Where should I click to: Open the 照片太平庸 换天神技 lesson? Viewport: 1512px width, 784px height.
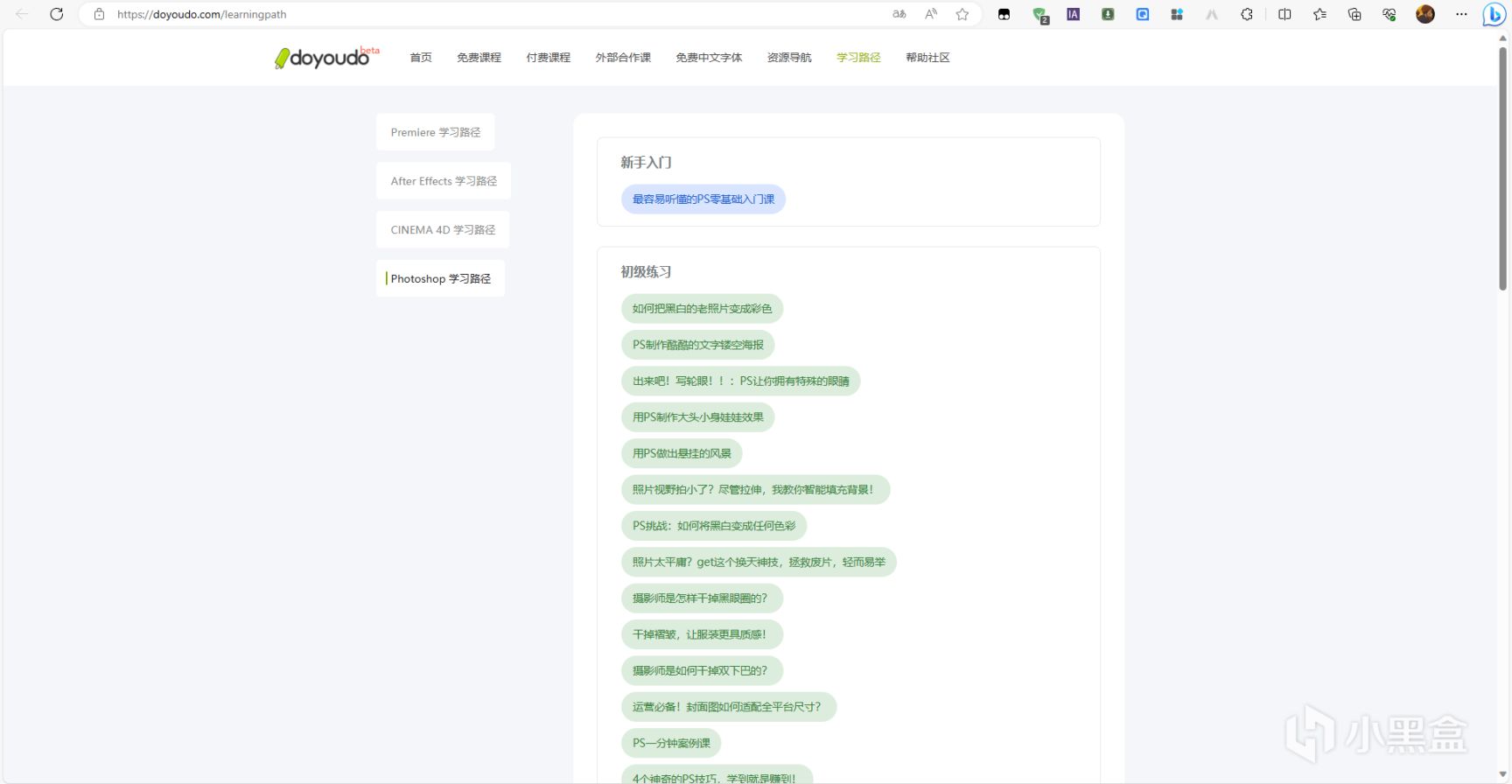pos(759,563)
